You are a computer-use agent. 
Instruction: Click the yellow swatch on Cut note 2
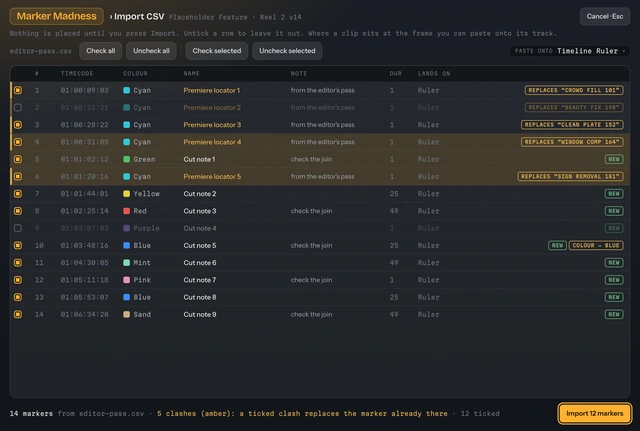[127, 194]
